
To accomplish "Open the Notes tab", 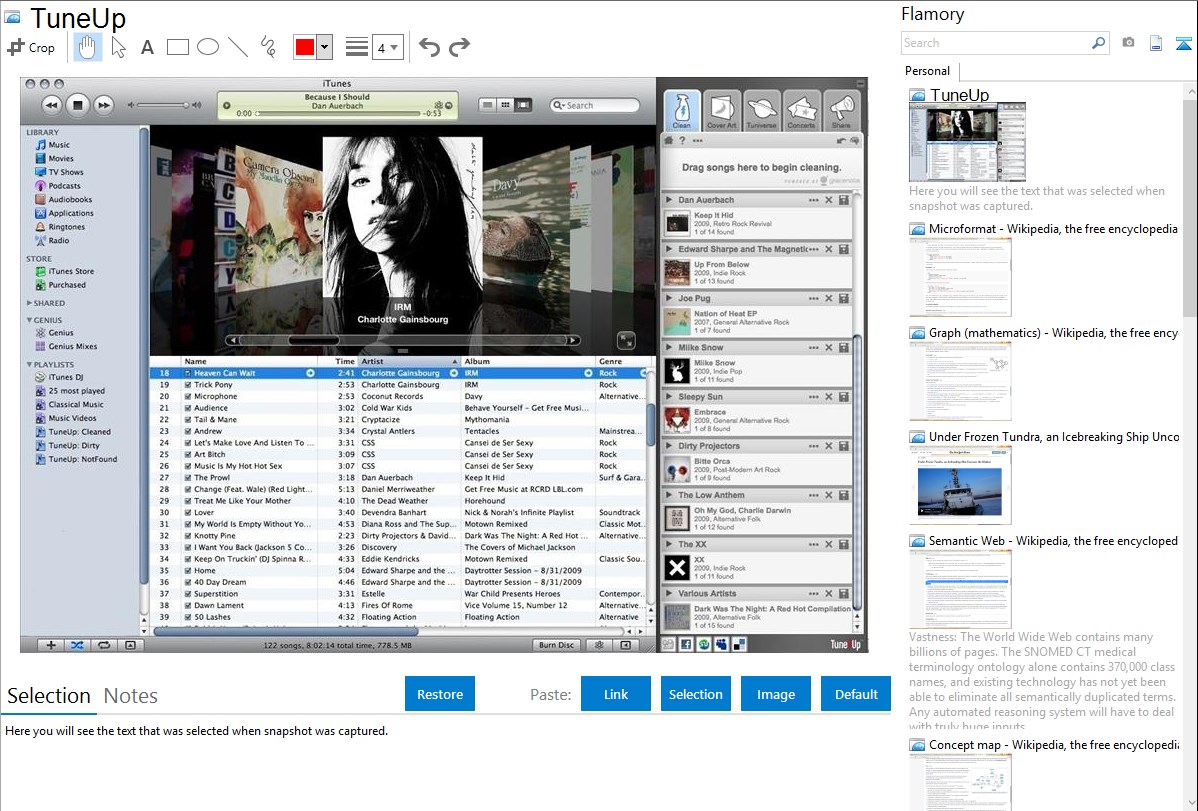I will (x=131, y=696).
